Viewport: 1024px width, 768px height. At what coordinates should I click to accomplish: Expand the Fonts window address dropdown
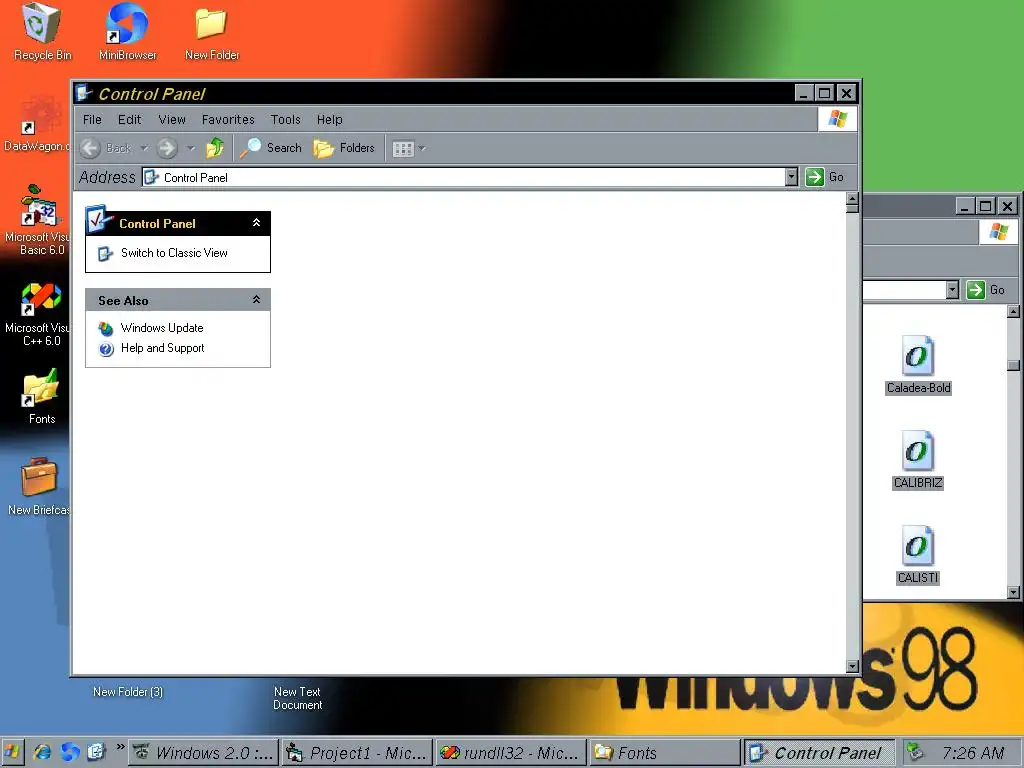952,289
